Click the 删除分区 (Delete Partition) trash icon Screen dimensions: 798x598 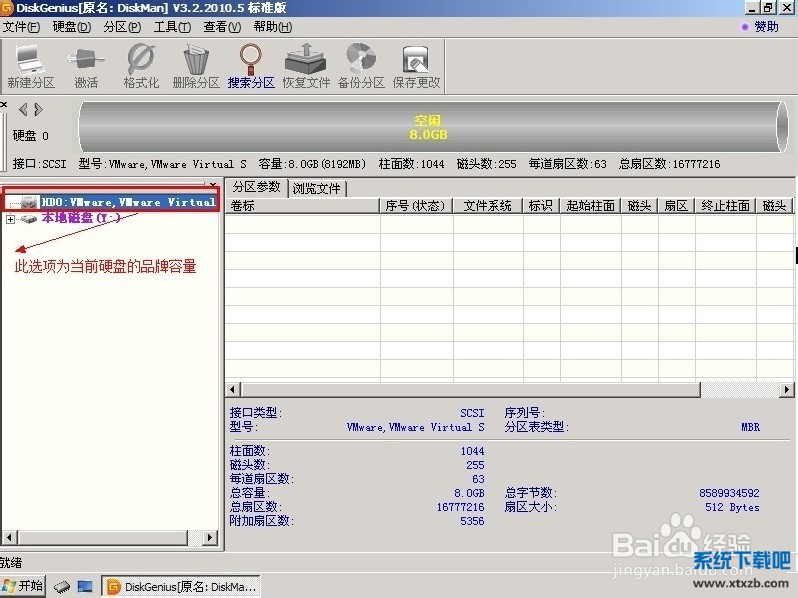[196, 66]
